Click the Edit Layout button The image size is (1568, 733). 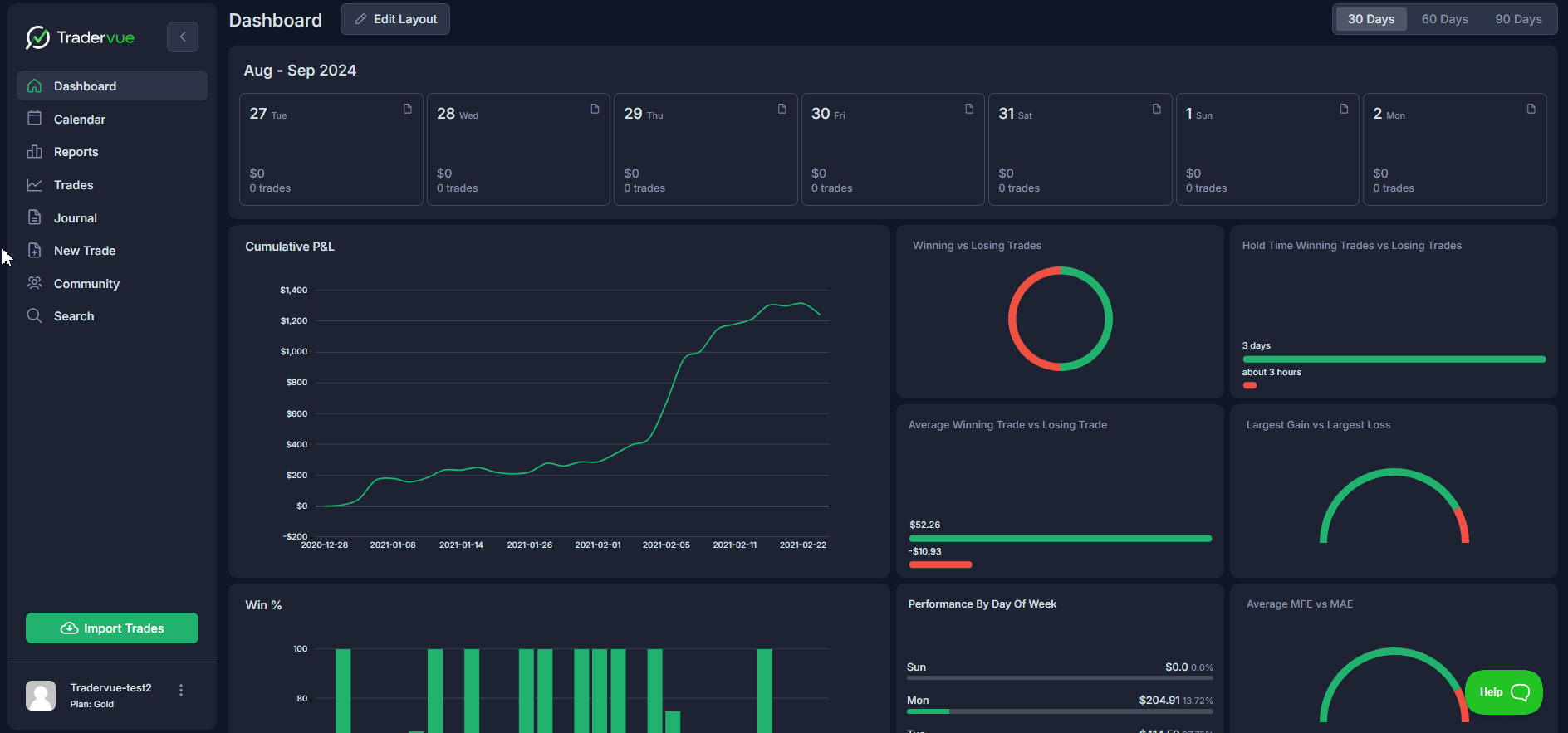click(395, 19)
